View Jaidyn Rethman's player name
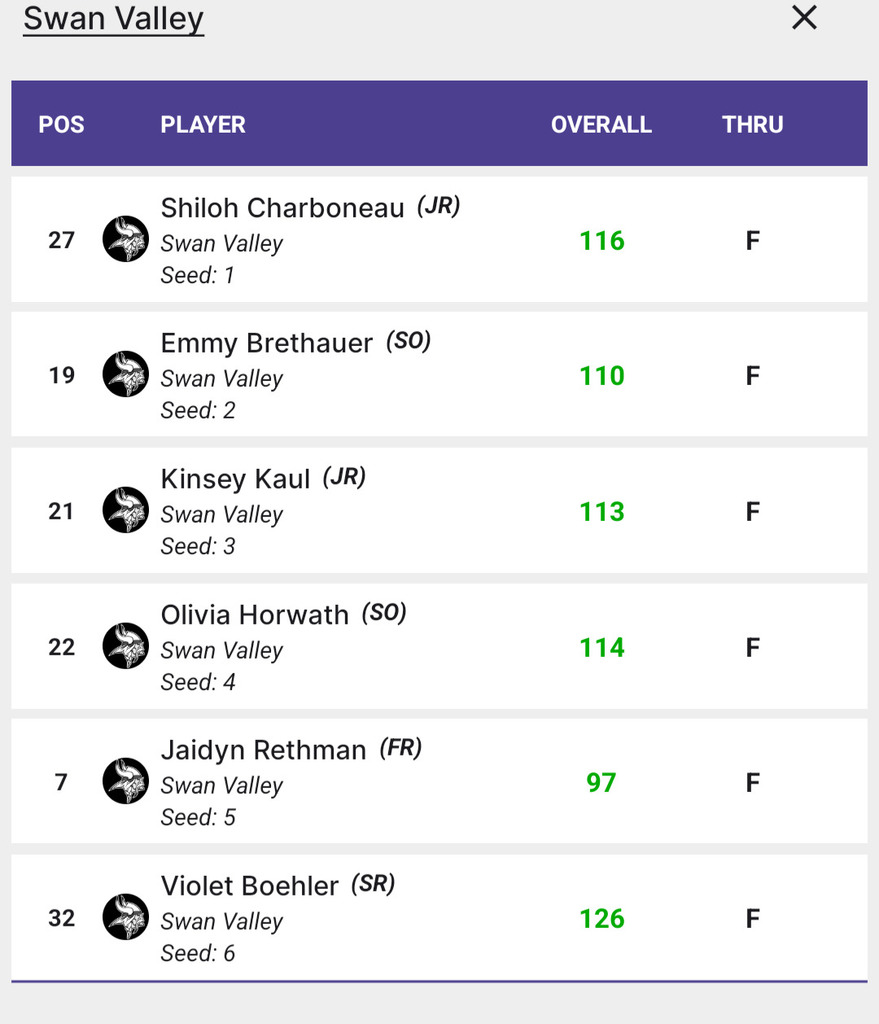 (263, 750)
